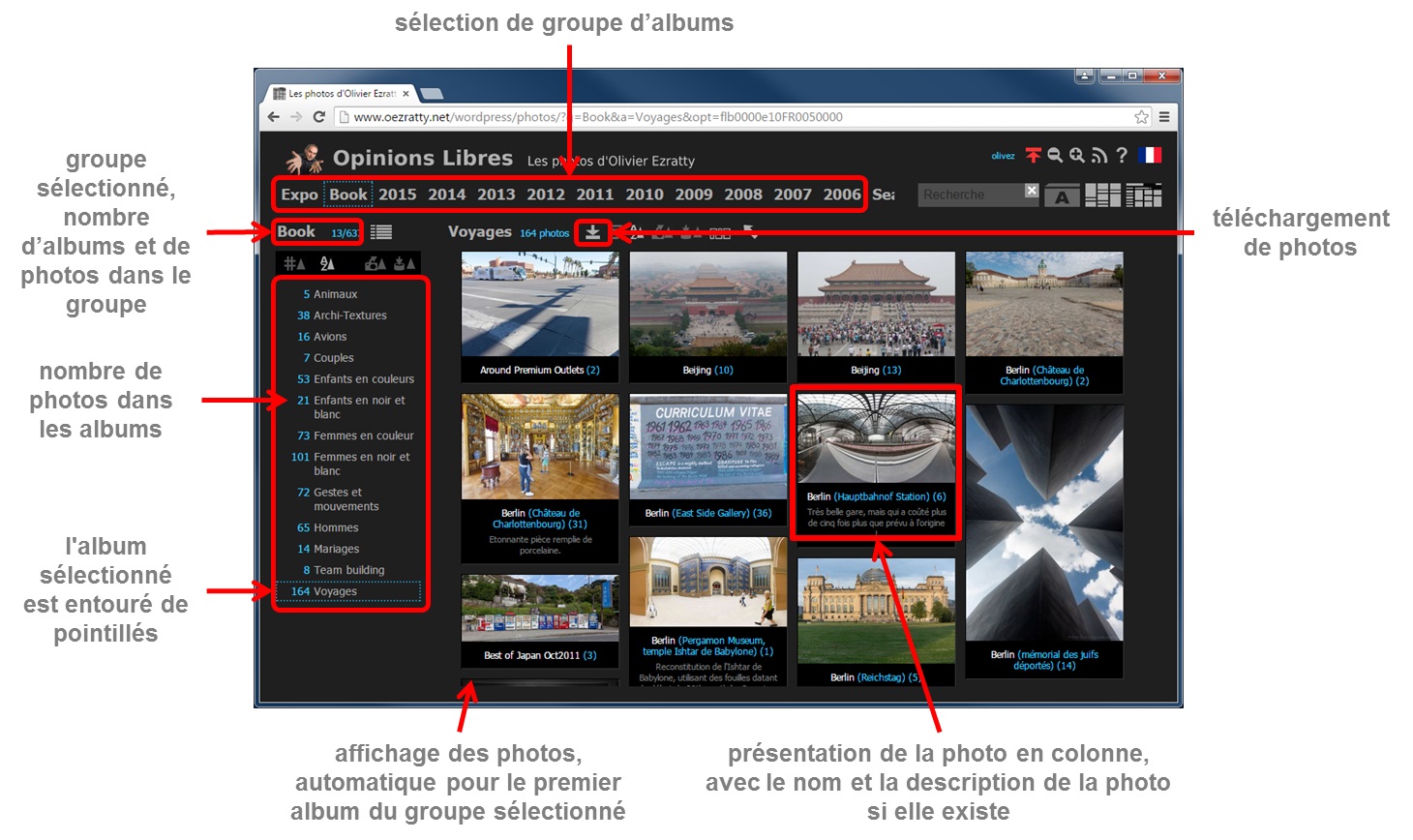The width and height of the screenshot is (1413, 840).
Task: Select the 2006 album group
Action: coord(842,195)
